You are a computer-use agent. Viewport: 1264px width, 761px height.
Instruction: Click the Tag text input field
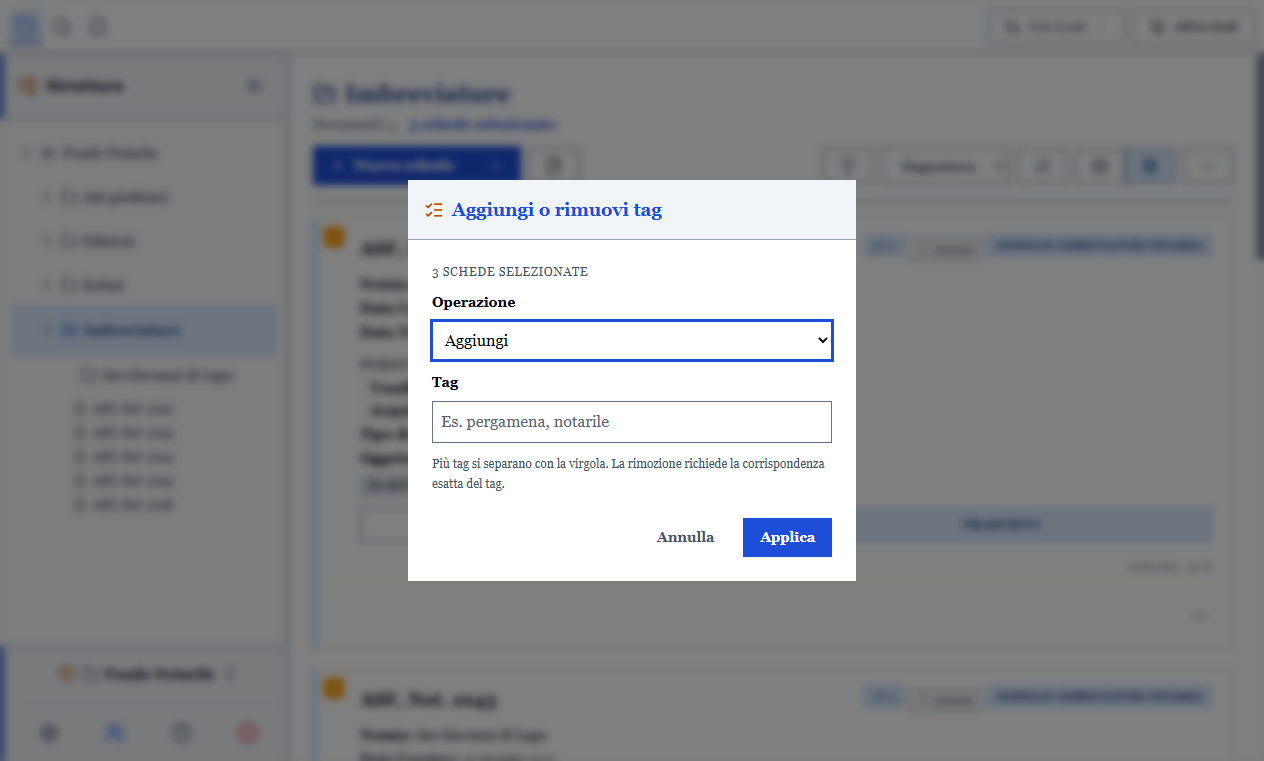coord(632,422)
